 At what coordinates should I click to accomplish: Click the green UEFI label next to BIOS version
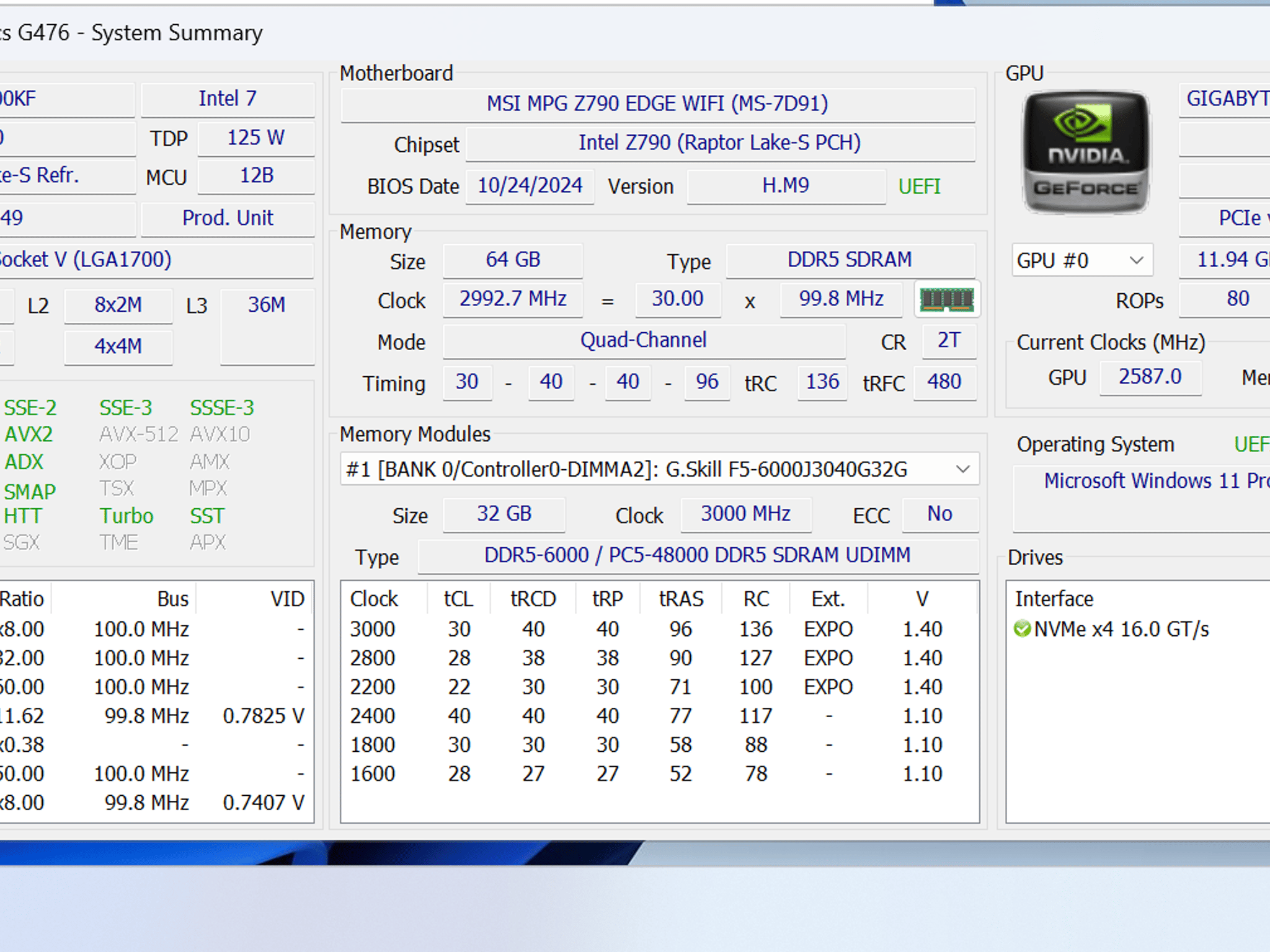point(919,187)
